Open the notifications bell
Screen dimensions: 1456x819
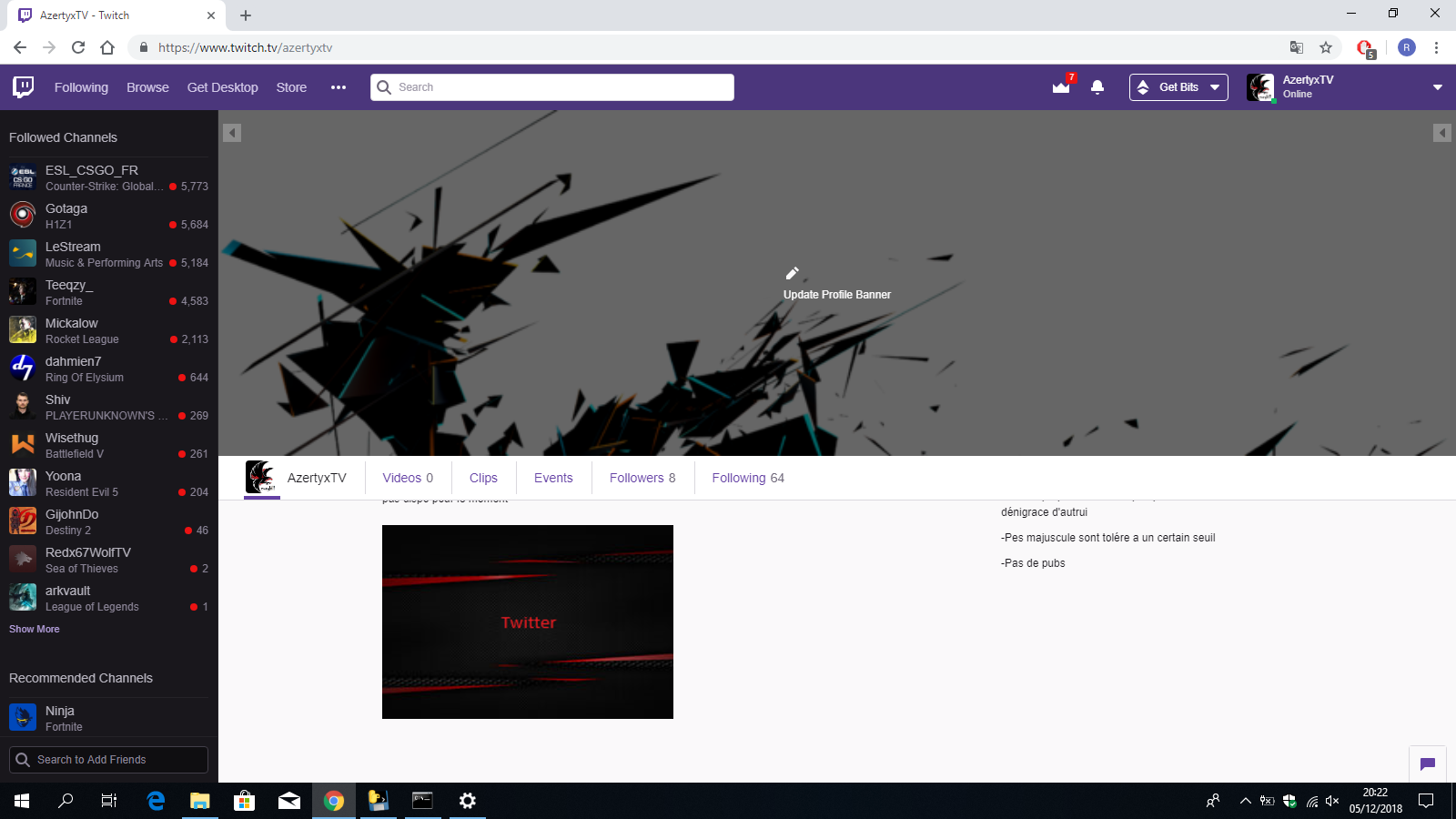[x=1097, y=87]
